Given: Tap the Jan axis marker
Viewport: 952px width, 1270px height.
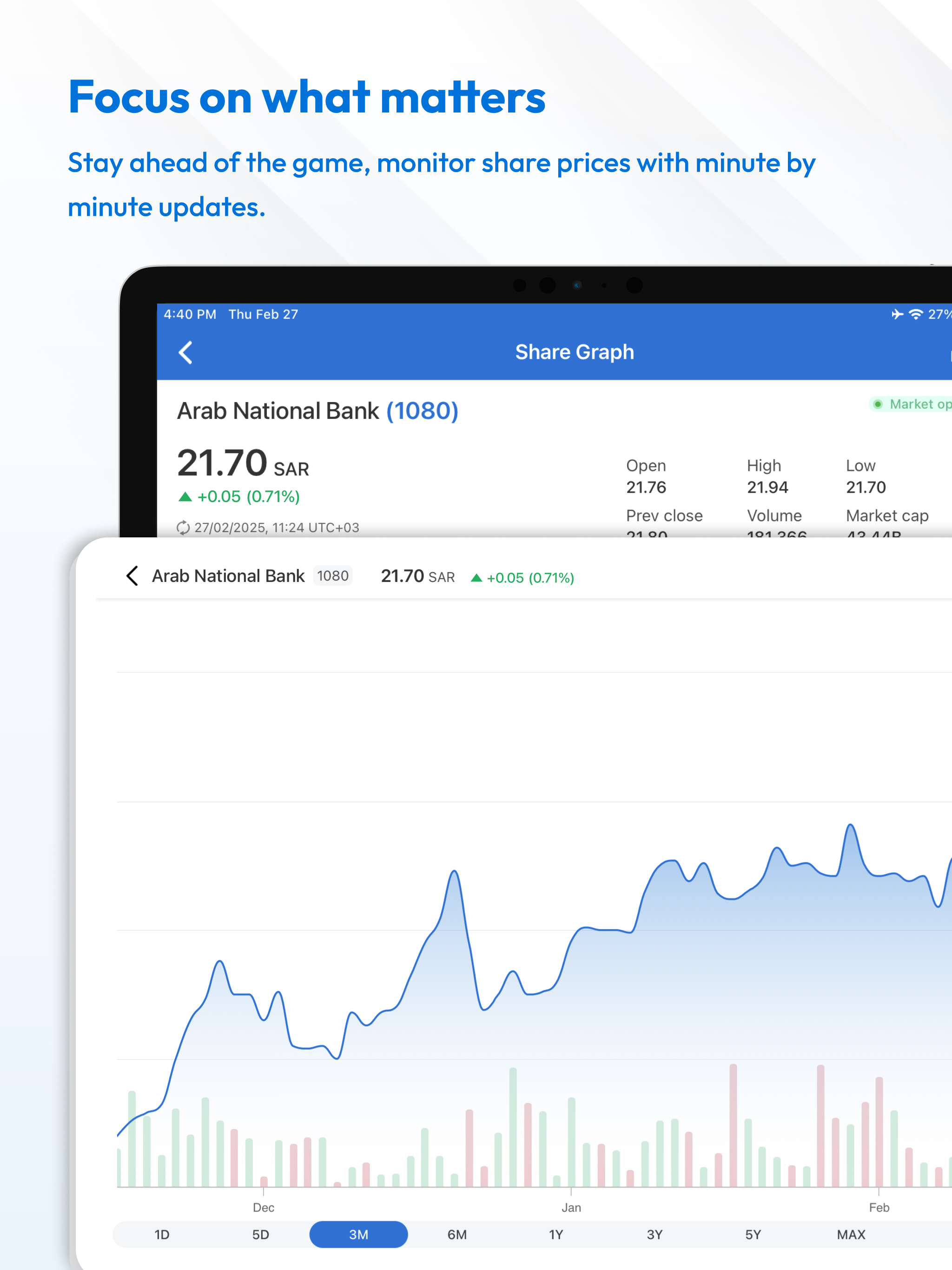Looking at the screenshot, I should coord(571,1207).
